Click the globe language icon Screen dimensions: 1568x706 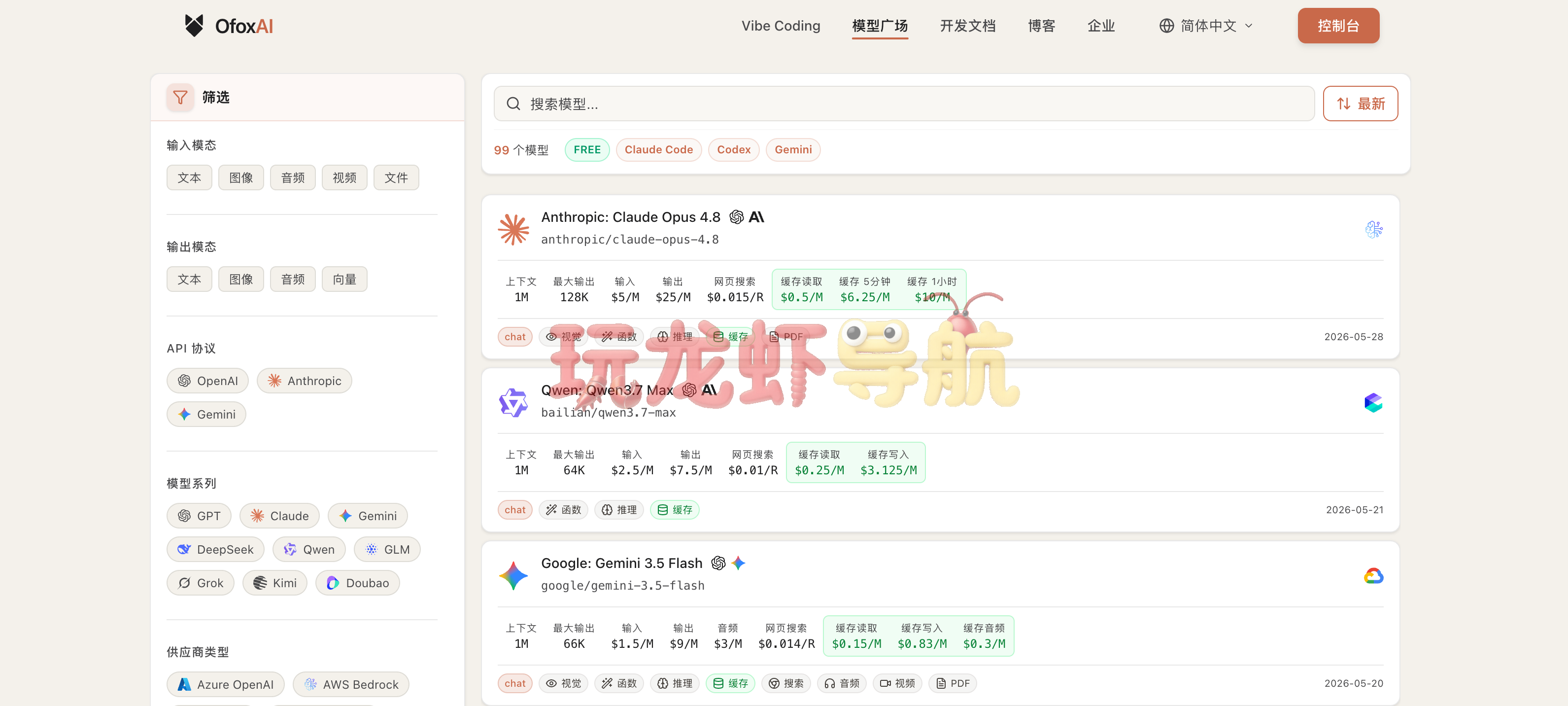(1166, 26)
